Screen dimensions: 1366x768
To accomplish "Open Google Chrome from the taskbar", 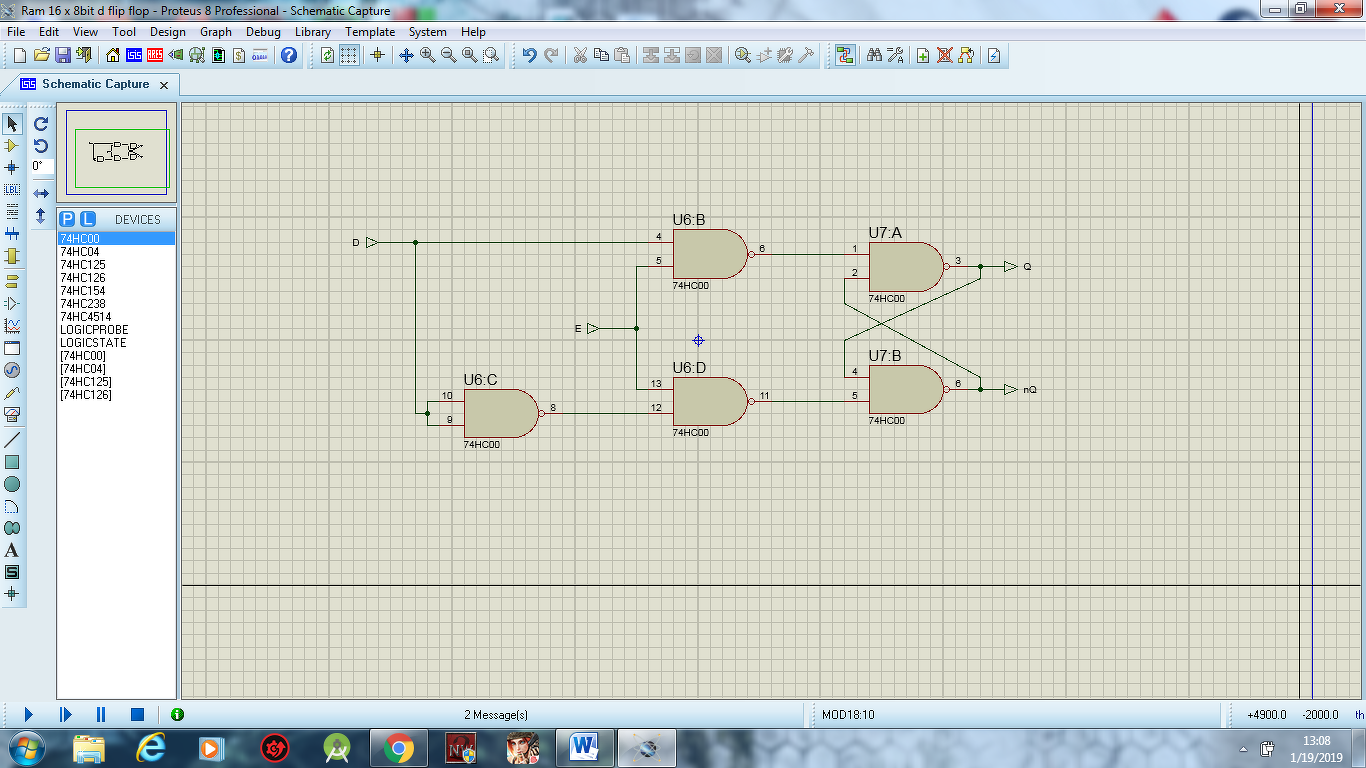I will click(398, 748).
